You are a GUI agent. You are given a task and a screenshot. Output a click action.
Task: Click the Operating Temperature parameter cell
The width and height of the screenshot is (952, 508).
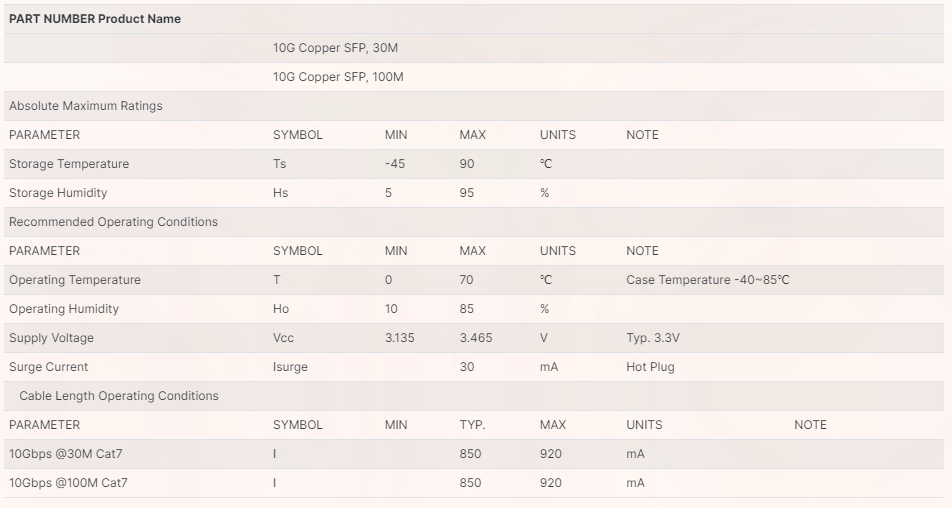(75, 280)
